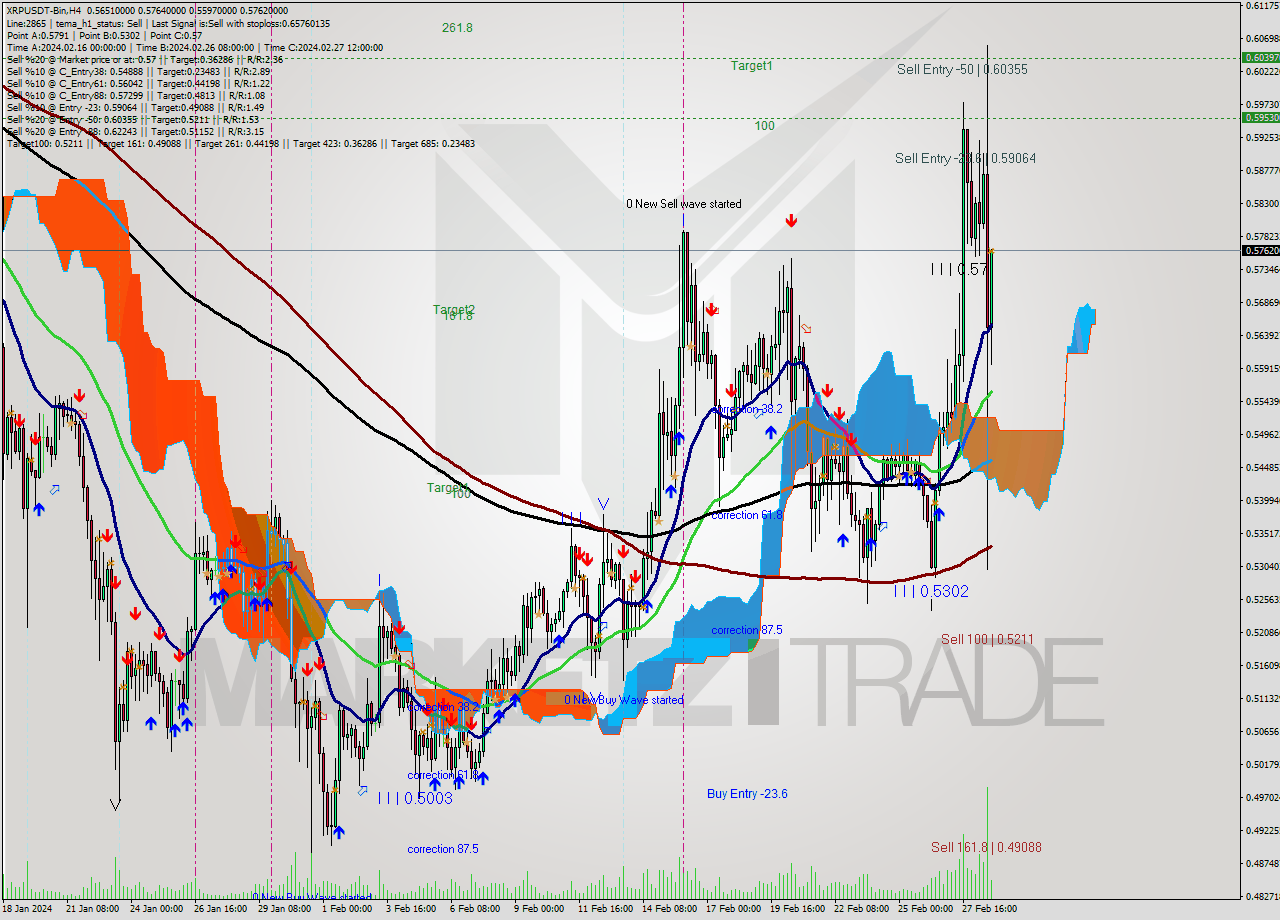The height and width of the screenshot is (920, 1280).
Task: Click the black 0.57620 current price tag
Action: point(1260,251)
